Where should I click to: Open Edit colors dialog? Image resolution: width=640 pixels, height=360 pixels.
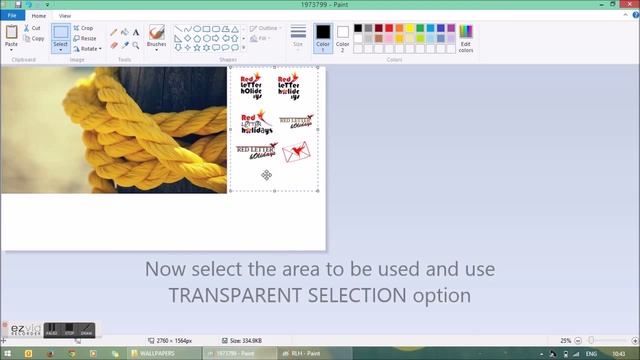click(466, 39)
